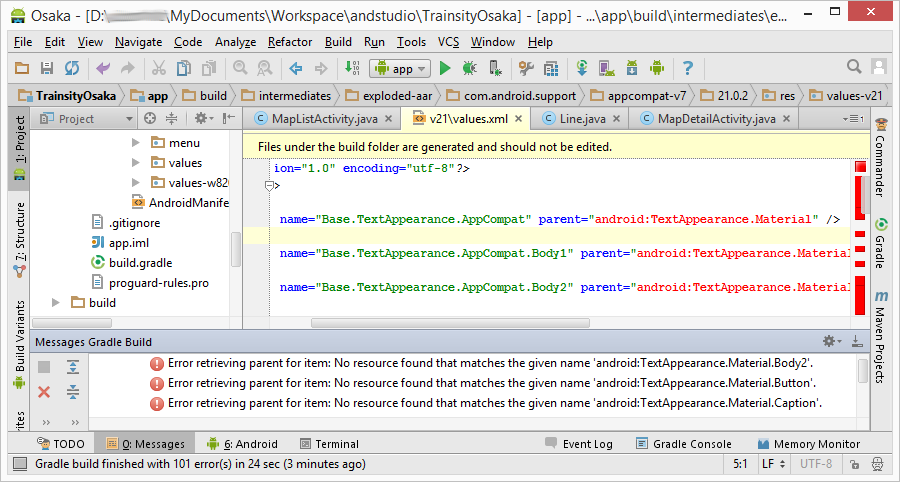900x482 pixels.
Task: Open the Event Log window
Action: click(x=579, y=444)
